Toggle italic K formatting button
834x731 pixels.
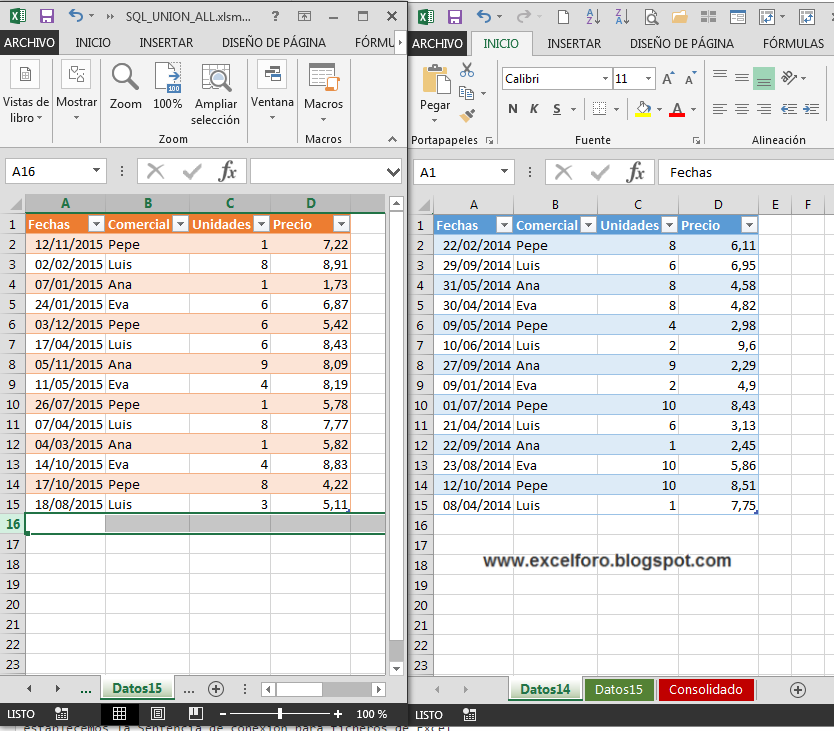pos(534,109)
